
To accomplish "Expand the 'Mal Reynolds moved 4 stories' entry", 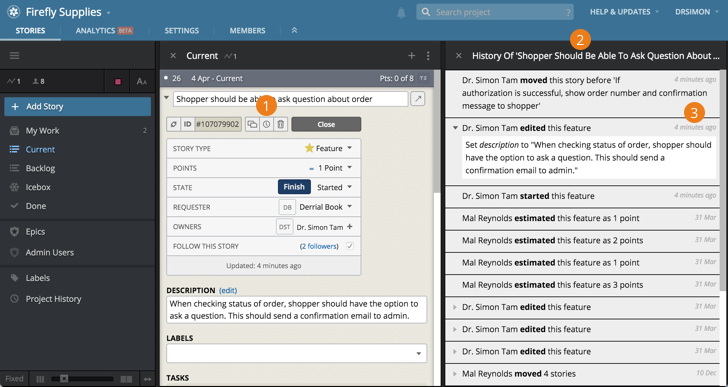I will [x=455, y=374].
